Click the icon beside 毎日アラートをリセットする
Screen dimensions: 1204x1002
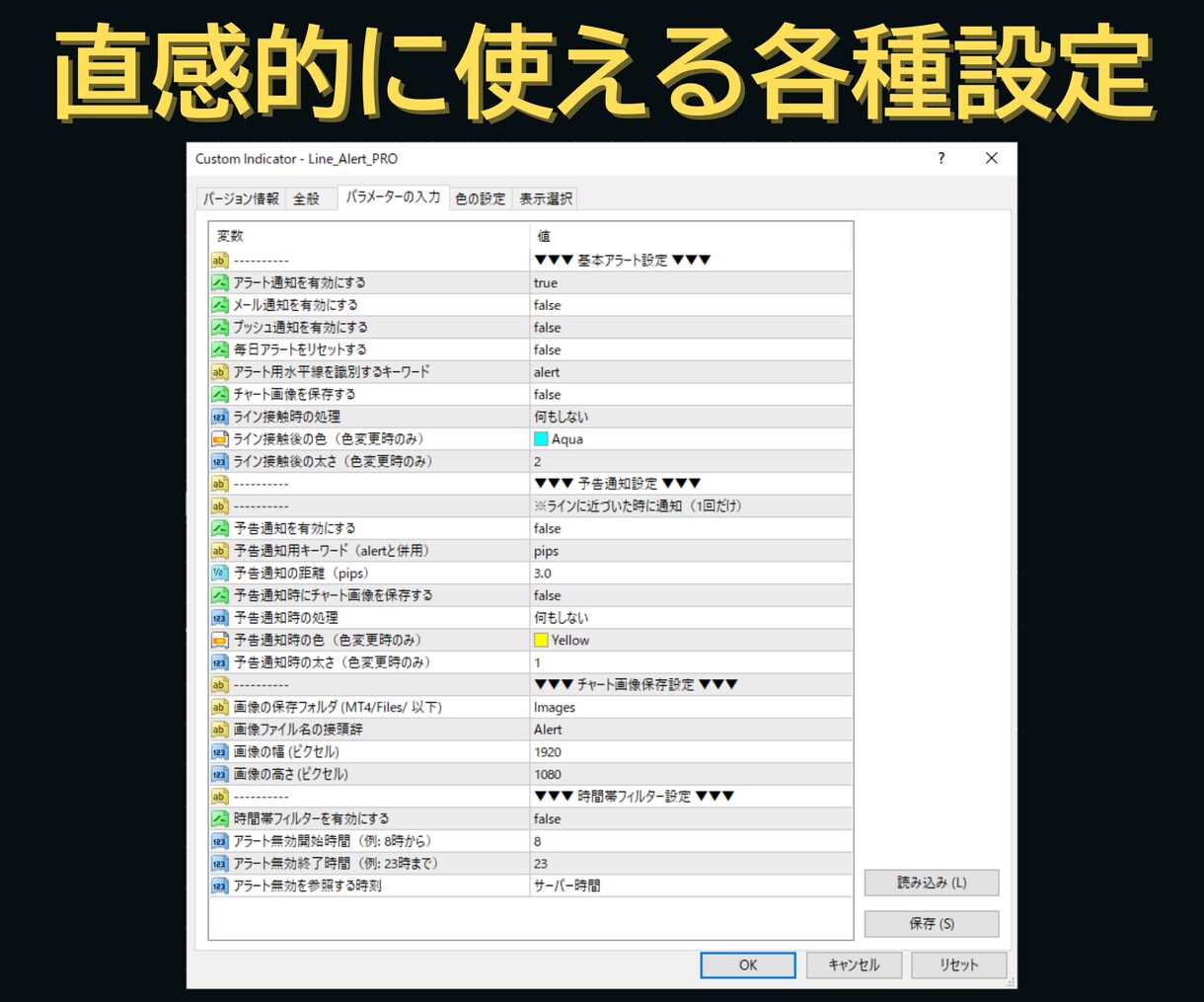[220, 349]
